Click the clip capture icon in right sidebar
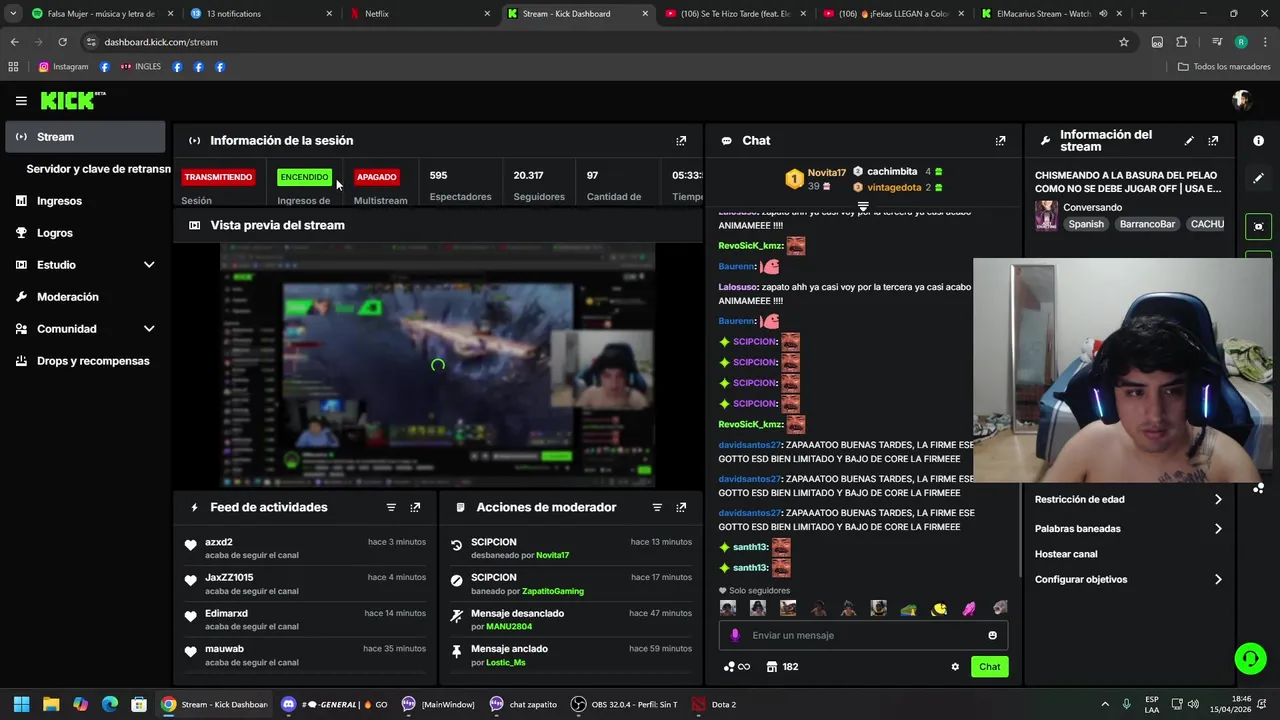The height and width of the screenshot is (720, 1280). pyautogui.click(x=1258, y=226)
